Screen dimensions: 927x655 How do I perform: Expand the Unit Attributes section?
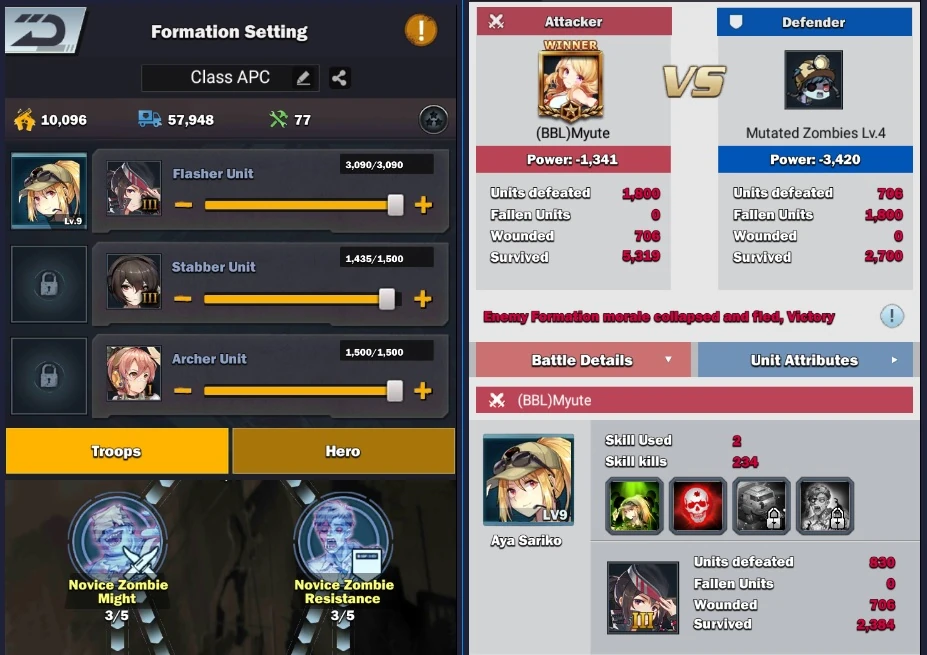[x=805, y=360]
